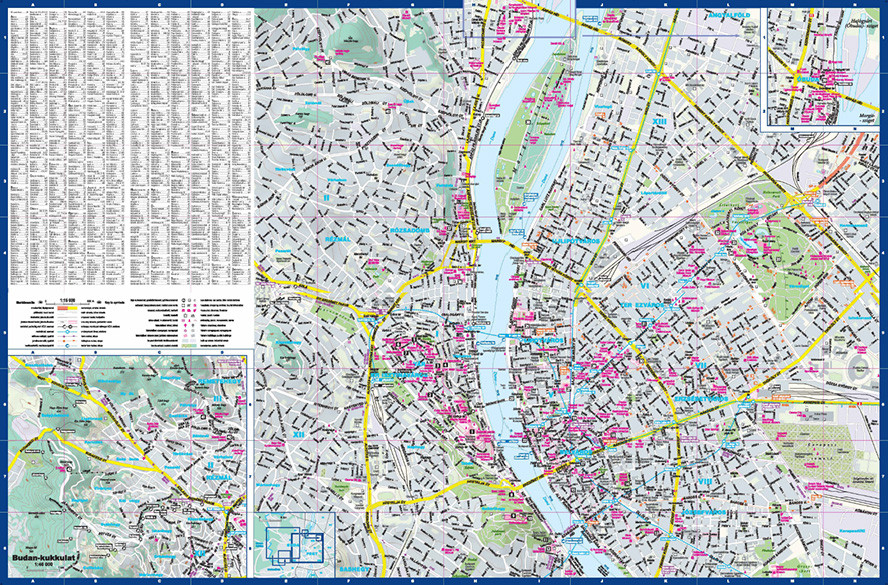Click the ANGYALFÖLD district label
This screenshot has width=888, height=585.
click(x=729, y=15)
